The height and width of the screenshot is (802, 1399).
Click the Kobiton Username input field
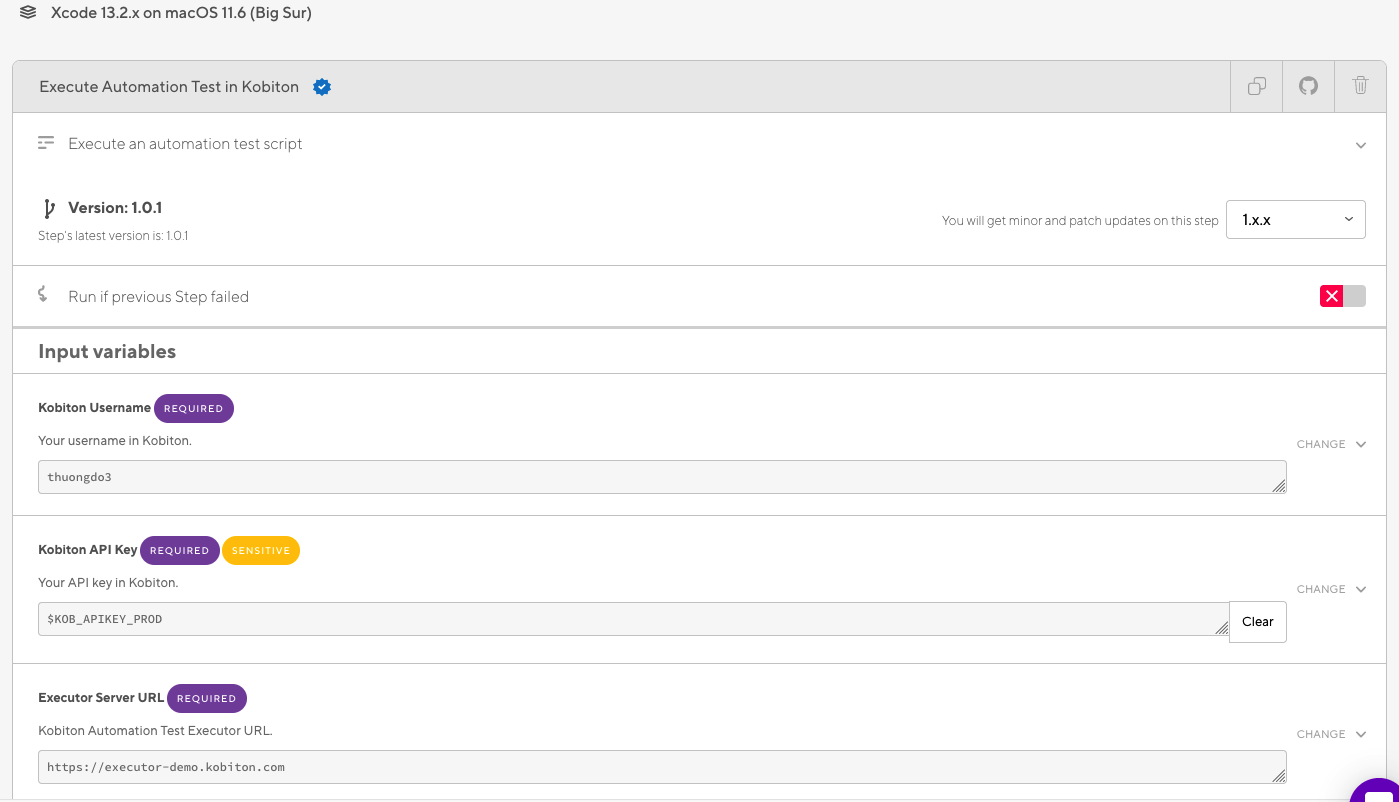click(662, 477)
